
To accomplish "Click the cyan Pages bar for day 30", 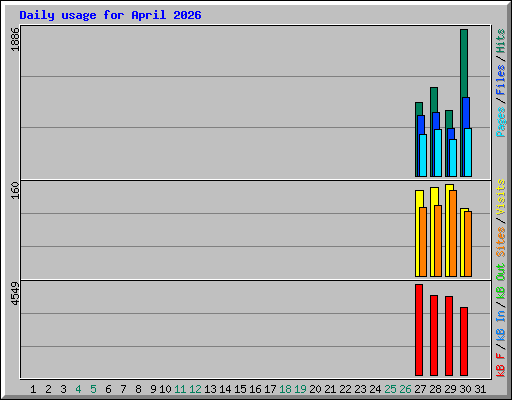I will (x=468, y=152).
